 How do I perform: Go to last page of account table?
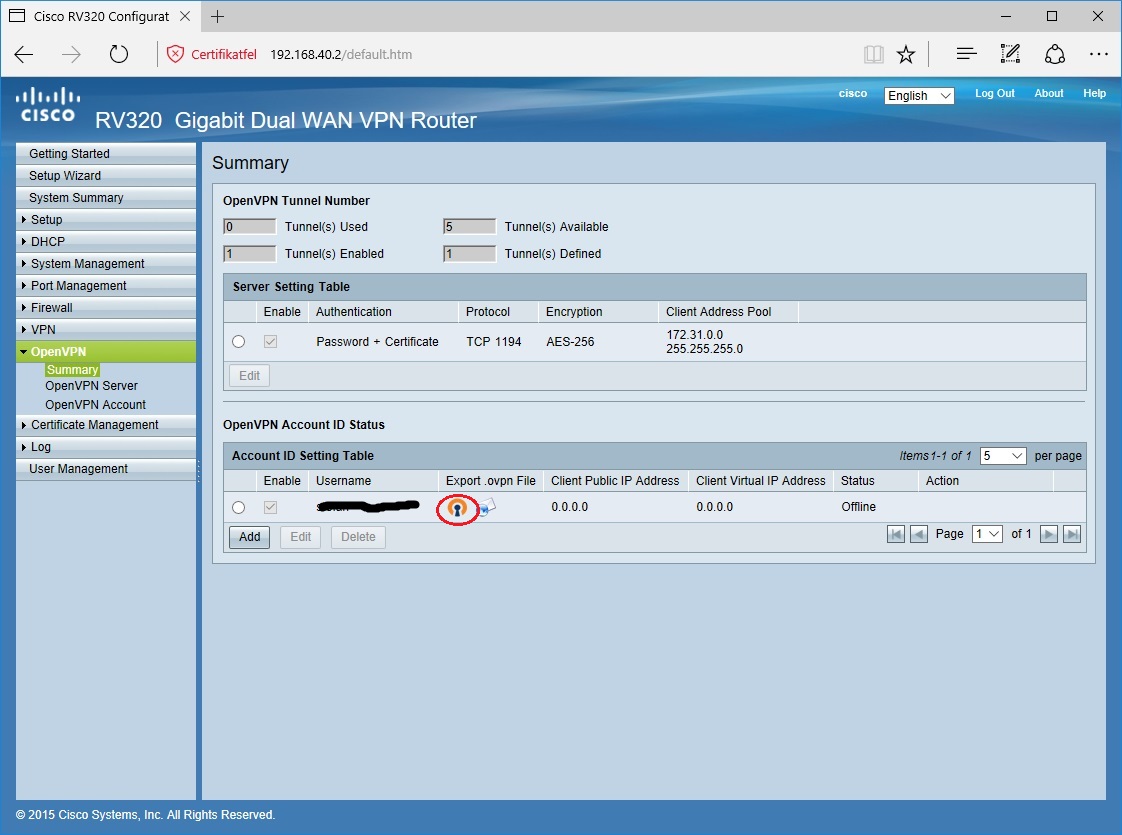point(1072,534)
